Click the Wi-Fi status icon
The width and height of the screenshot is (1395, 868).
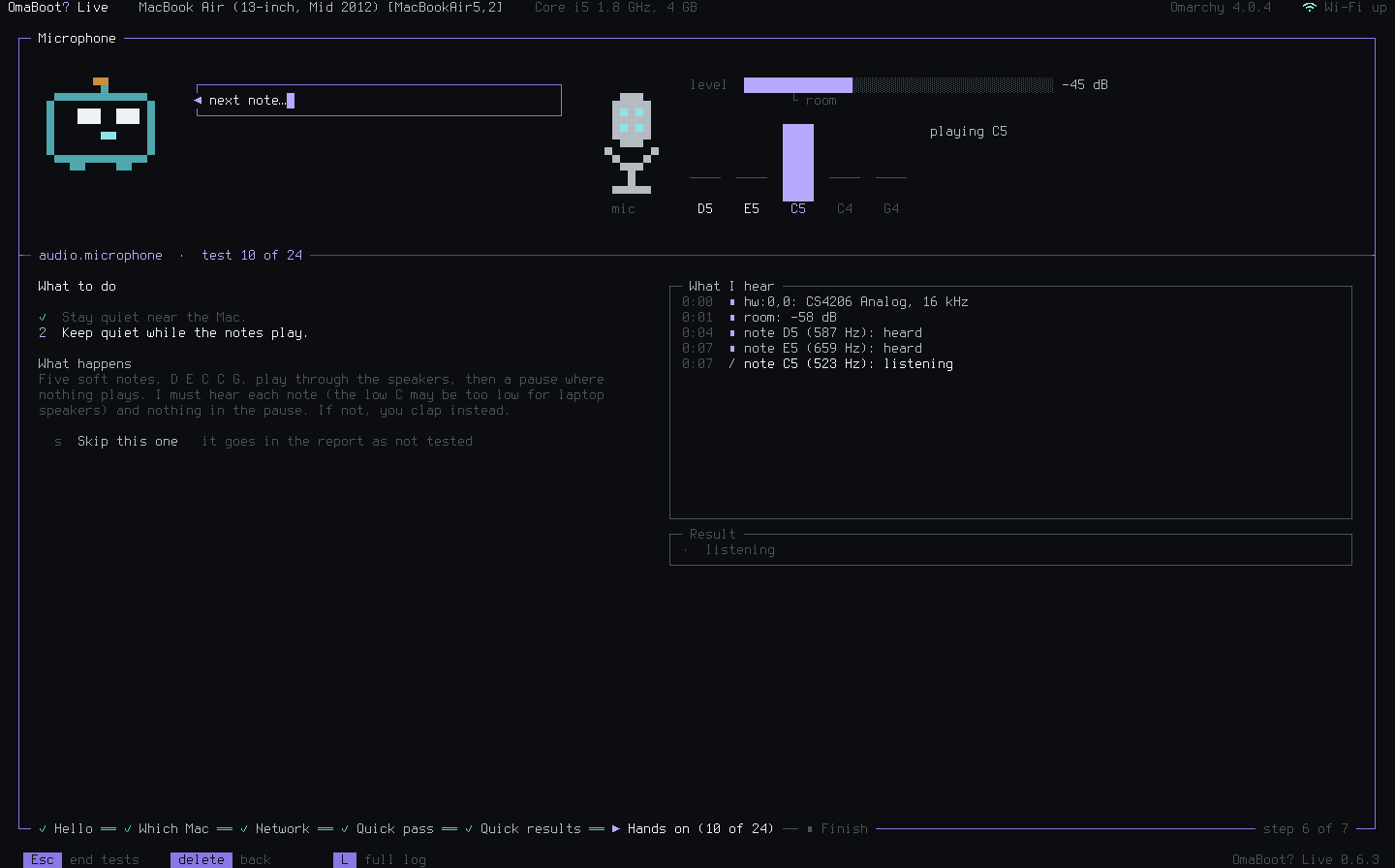click(x=1309, y=7)
